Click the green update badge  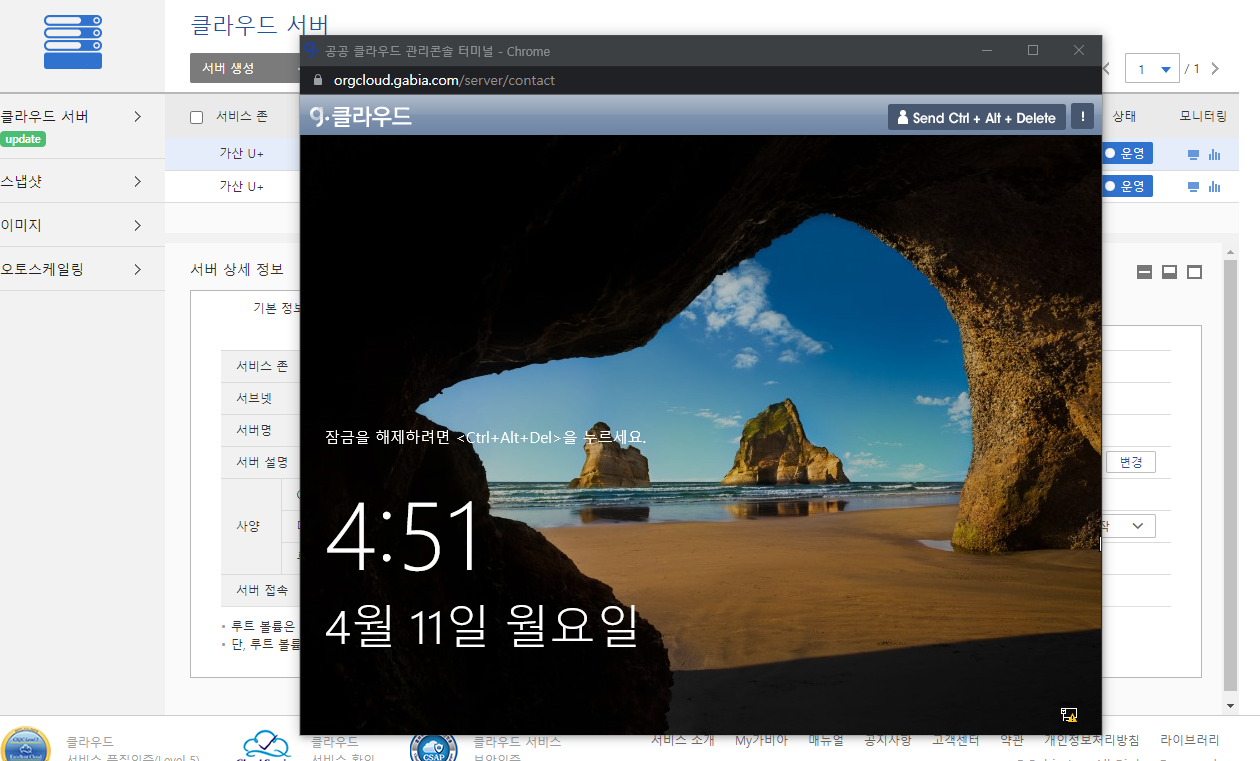click(23, 139)
